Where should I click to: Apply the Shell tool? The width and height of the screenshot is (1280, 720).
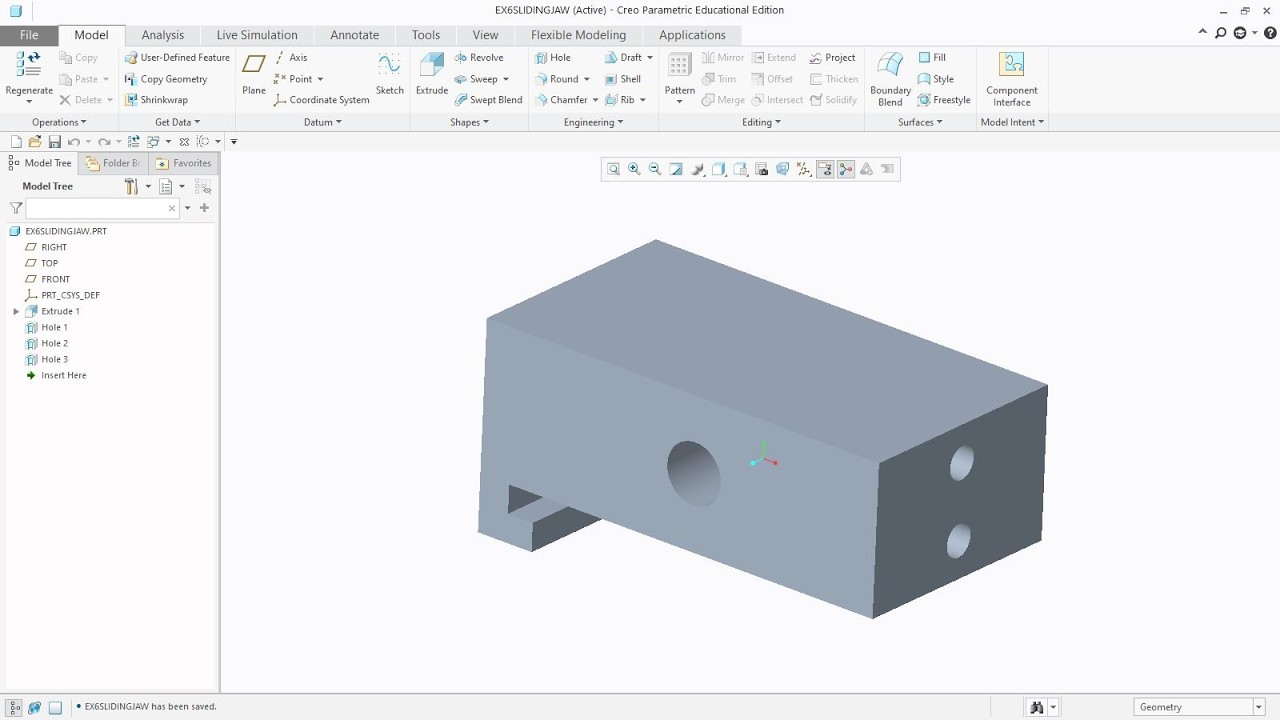pyautogui.click(x=622, y=79)
